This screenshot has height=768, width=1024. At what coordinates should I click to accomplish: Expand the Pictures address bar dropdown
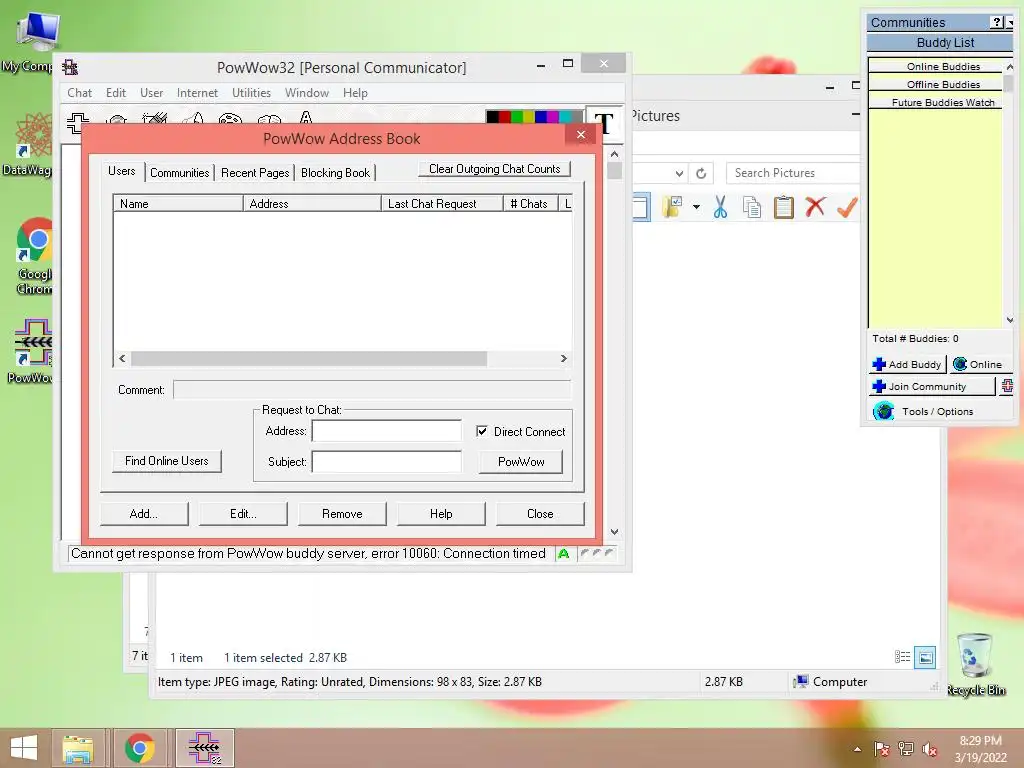(679, 173)
